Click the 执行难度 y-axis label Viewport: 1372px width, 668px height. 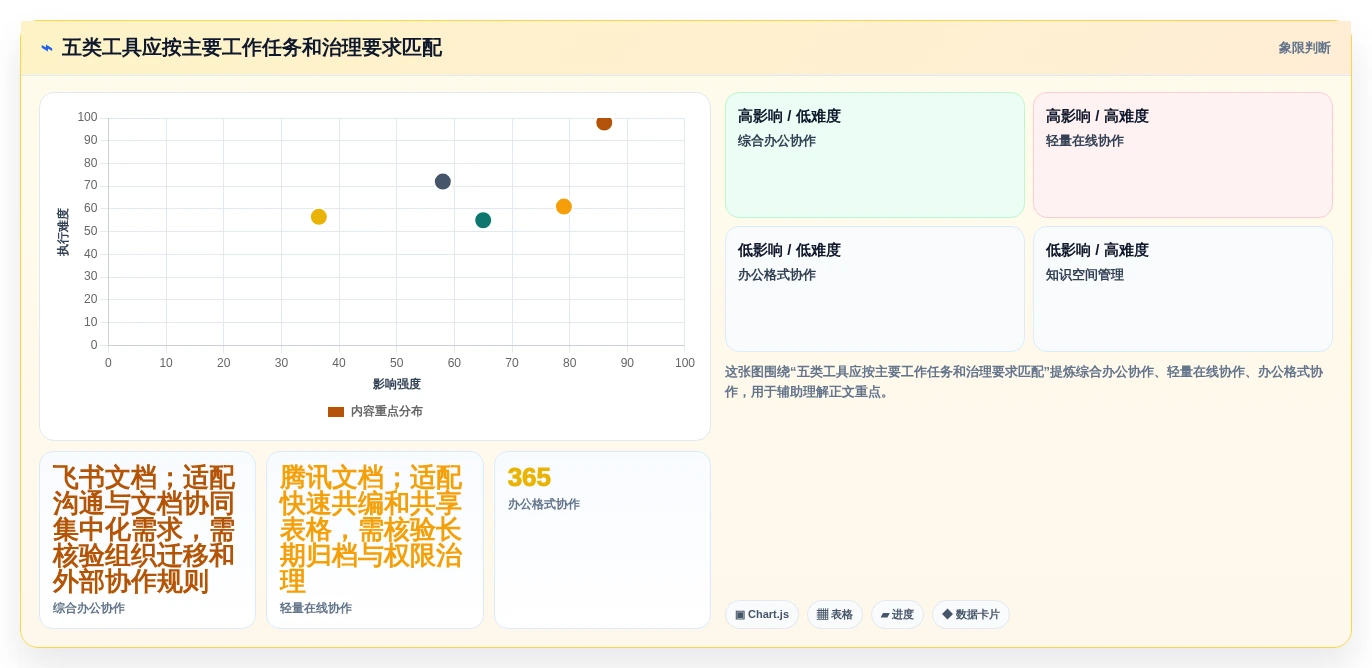[x=63, y=232]
